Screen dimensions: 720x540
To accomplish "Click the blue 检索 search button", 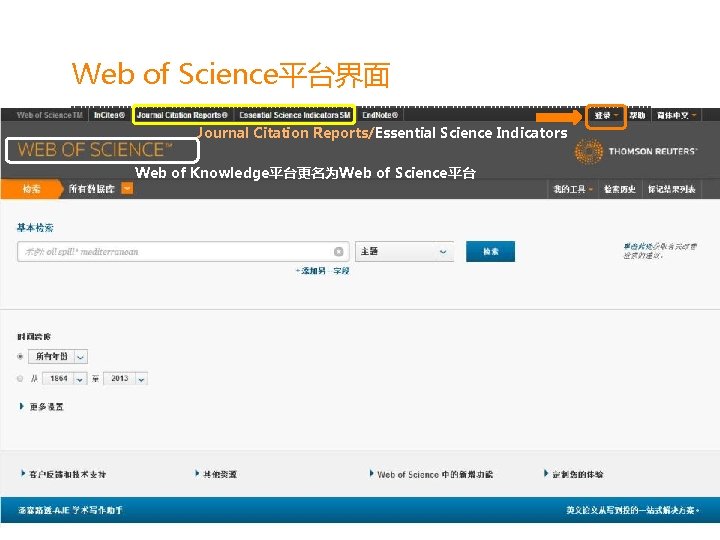I will [x=490, y=252].
